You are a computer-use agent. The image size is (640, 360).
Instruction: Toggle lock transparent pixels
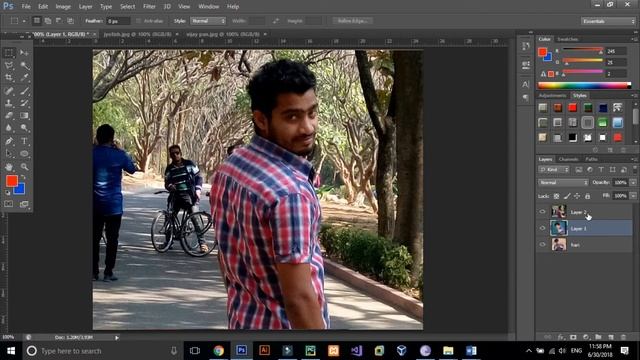[556, 196]
